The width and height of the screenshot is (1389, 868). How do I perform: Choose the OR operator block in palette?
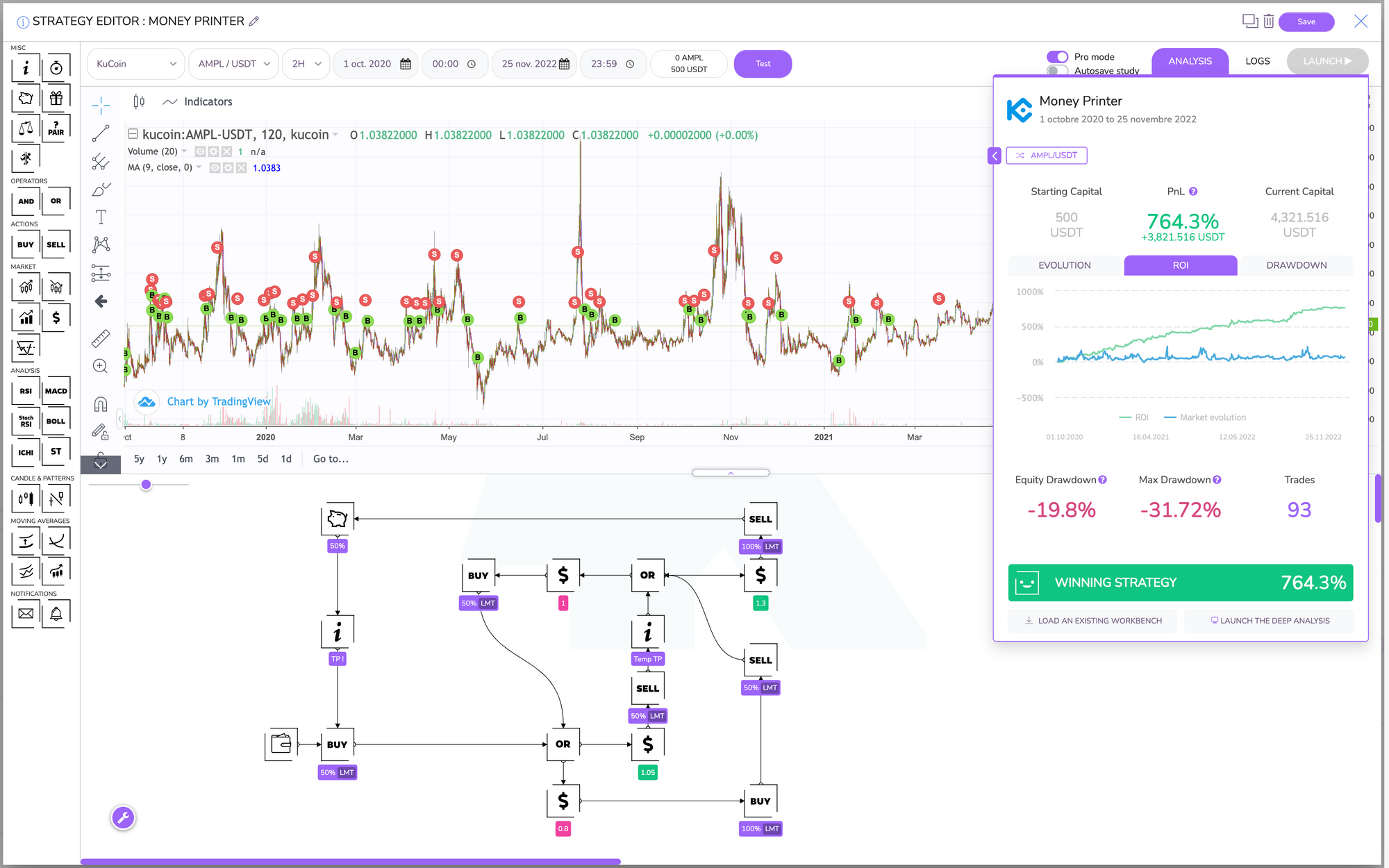click(56, 201)
